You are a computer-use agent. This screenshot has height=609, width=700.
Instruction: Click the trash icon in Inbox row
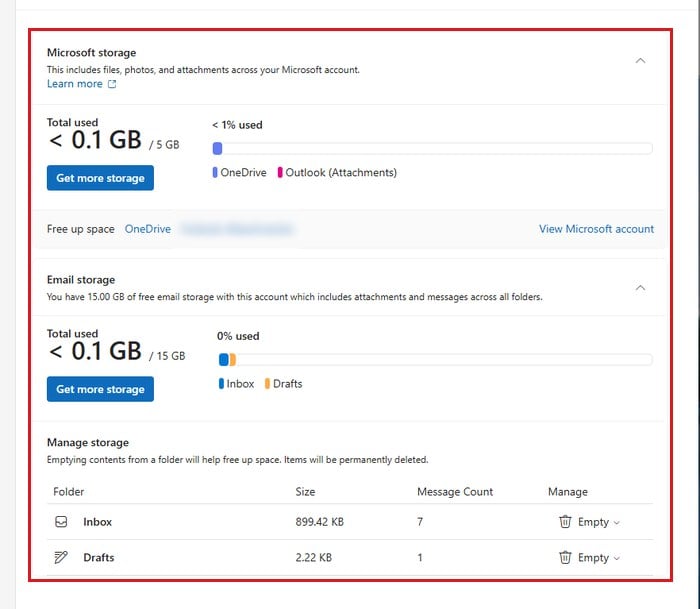(565, 521)
